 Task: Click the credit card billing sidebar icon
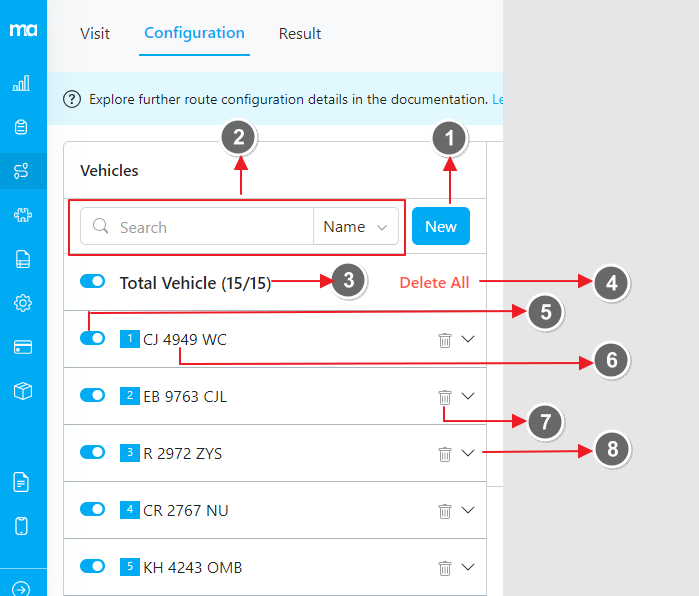point(21,347)
